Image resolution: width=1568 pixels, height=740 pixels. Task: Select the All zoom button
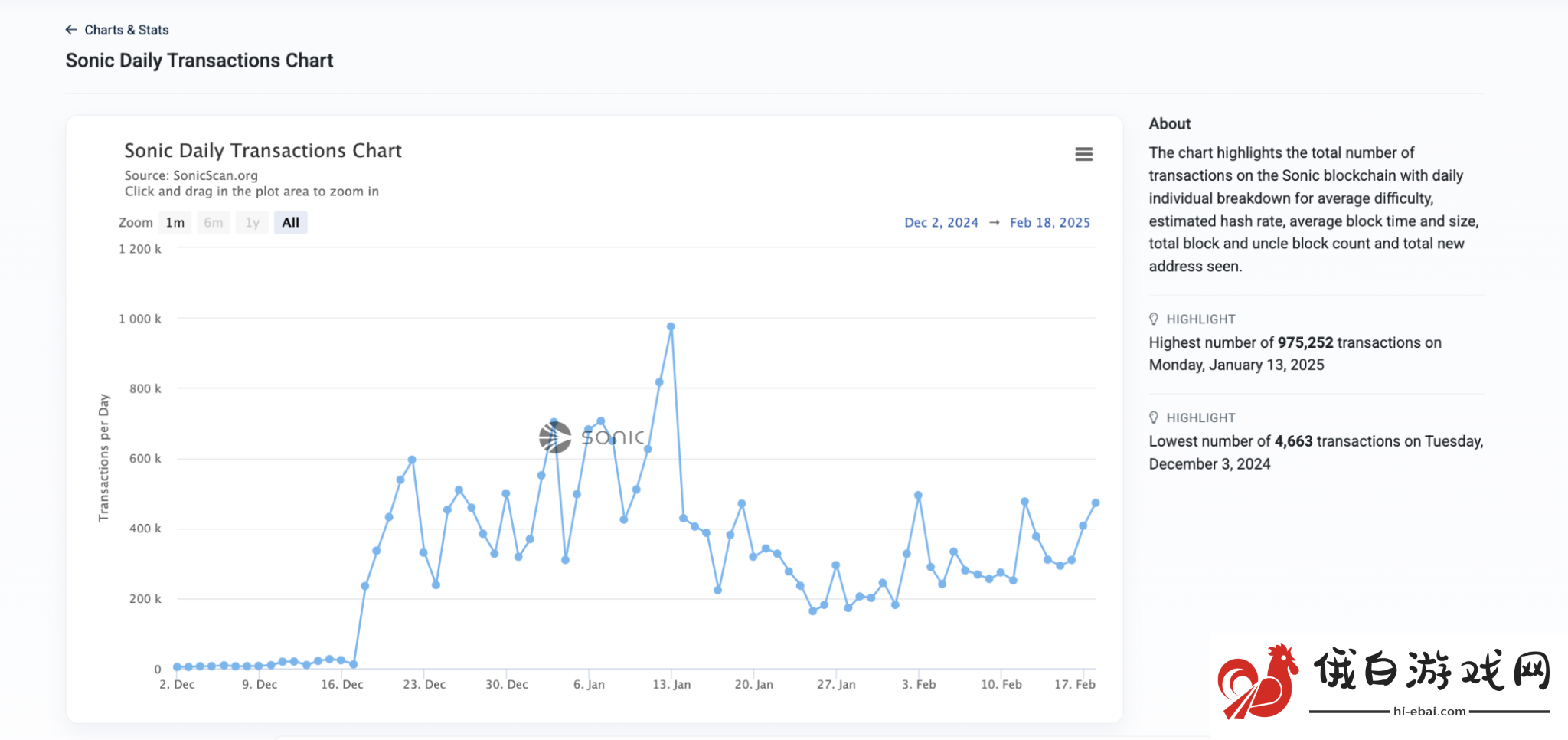coord(291,223)
